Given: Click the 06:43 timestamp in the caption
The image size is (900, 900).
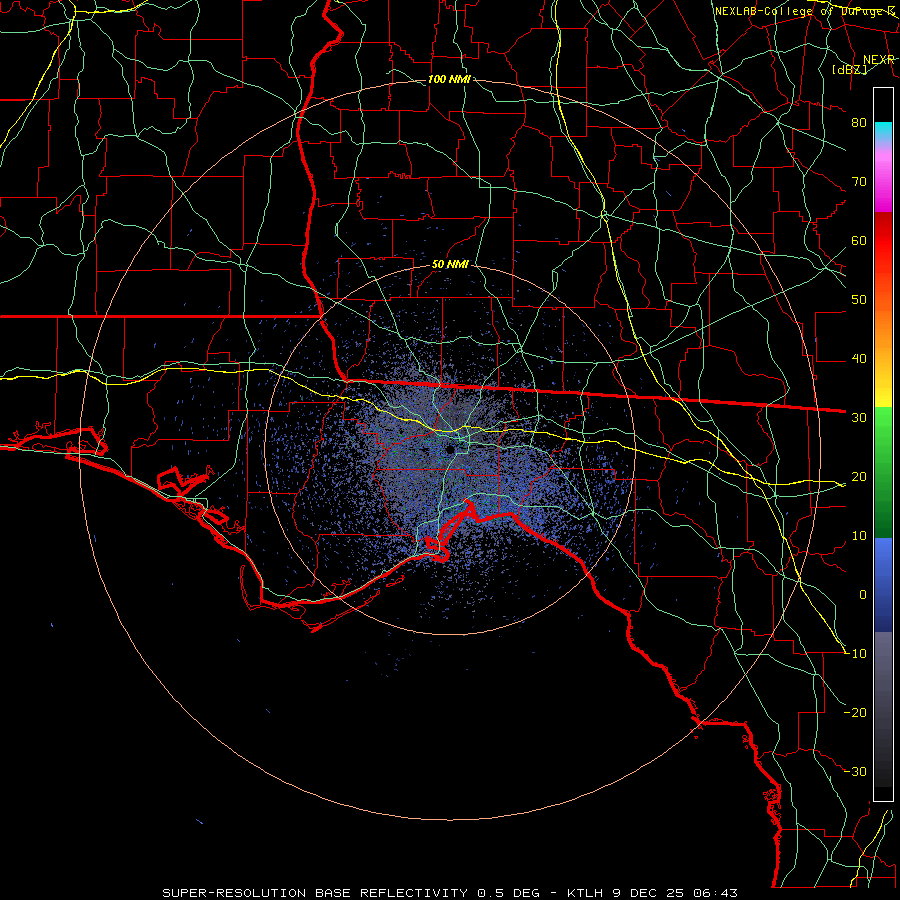Looking at the screenshot, I should point(715,893).
